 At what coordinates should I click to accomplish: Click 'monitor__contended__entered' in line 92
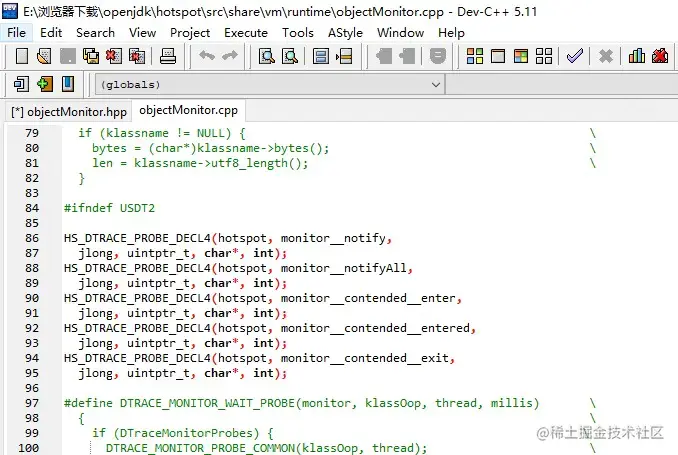(x=375, y=328)
